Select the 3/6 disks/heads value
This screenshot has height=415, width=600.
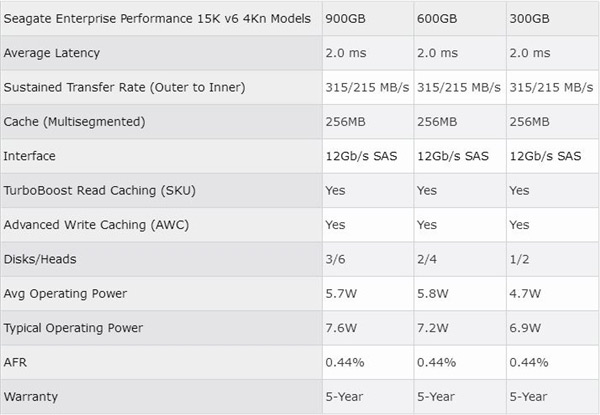[334, 259]
